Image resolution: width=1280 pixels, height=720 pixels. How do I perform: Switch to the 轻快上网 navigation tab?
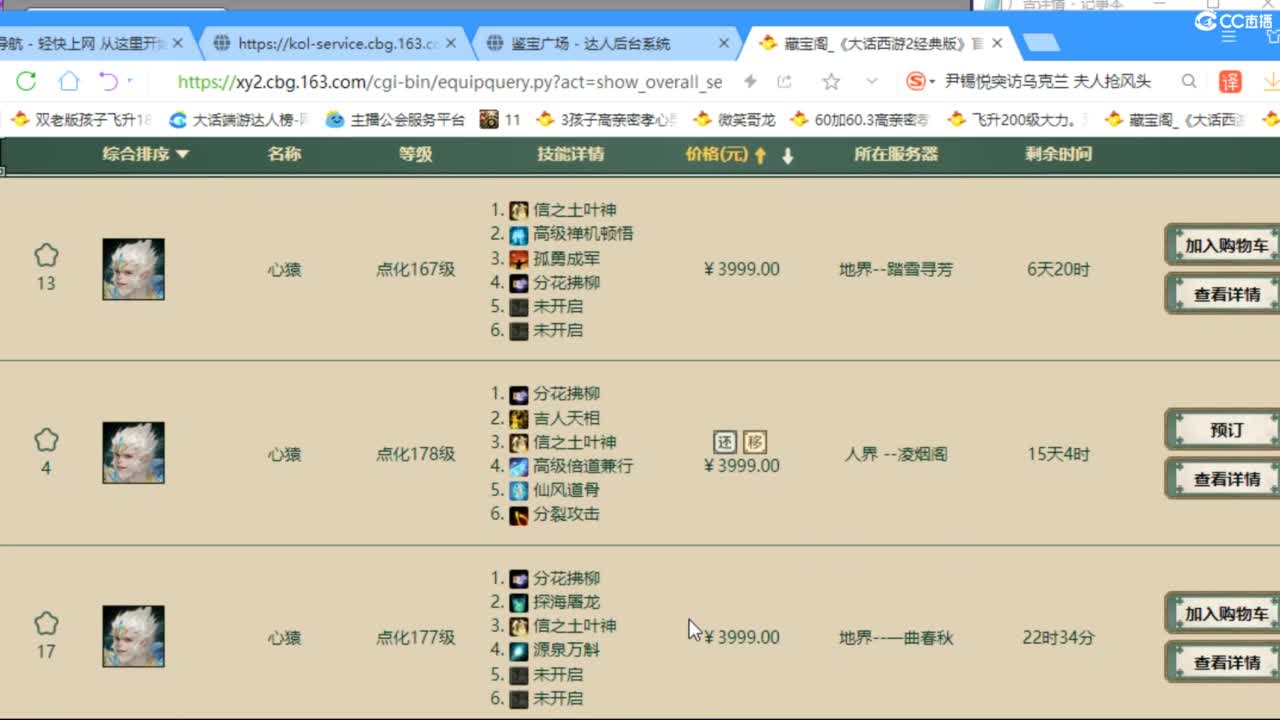(85, 43)
